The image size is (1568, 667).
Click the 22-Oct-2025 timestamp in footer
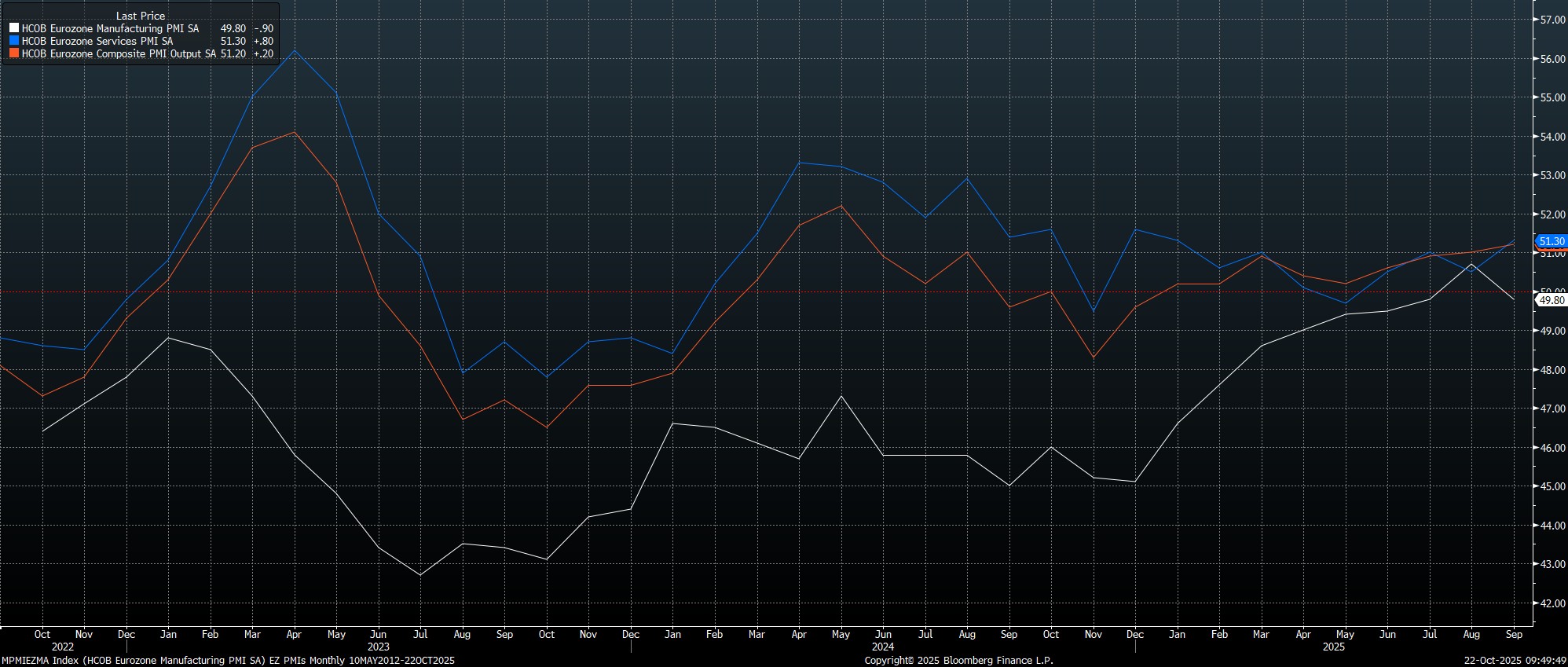pos(1515,661)
